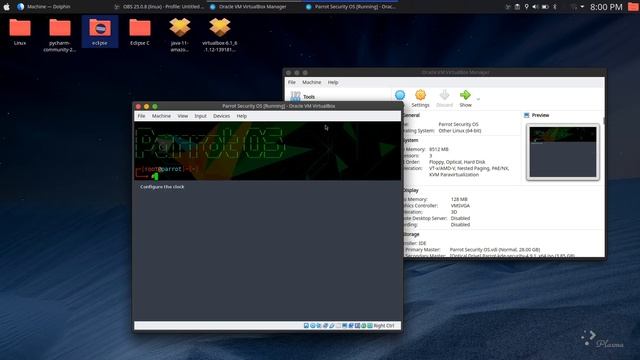This screenshot has width=640, height=360.
Task: Click the Right Ctrl host key indicator
Action: click(x=384, y=325)
